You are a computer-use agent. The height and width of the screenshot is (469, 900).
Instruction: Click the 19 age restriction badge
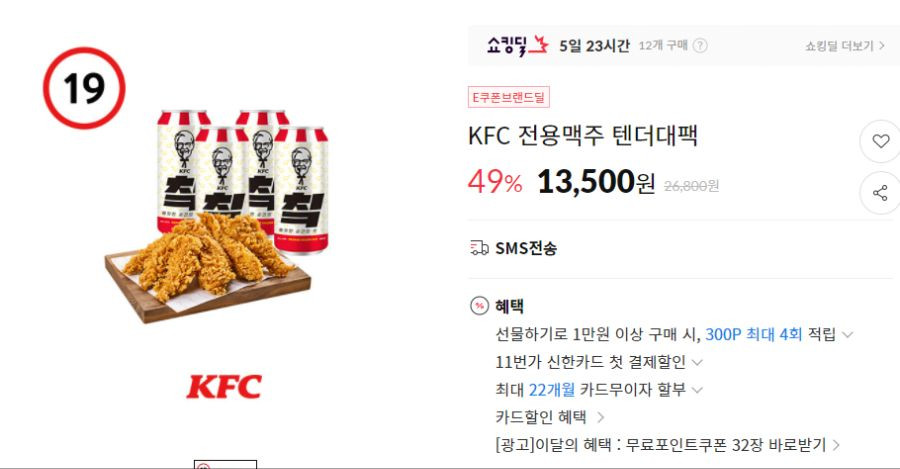coord(84,88)
